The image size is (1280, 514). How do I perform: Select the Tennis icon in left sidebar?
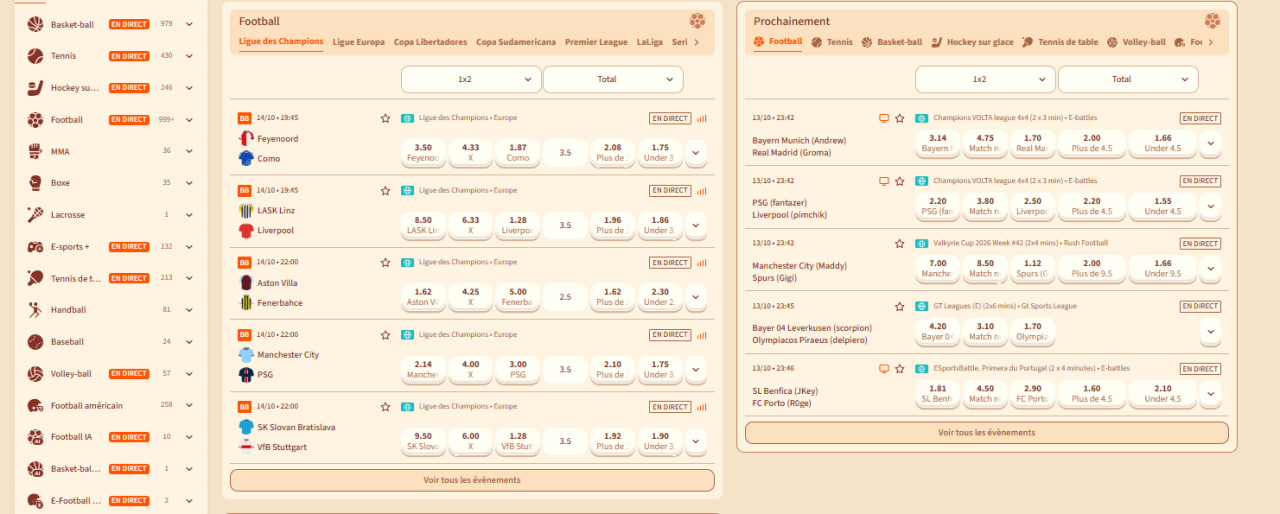35,56
